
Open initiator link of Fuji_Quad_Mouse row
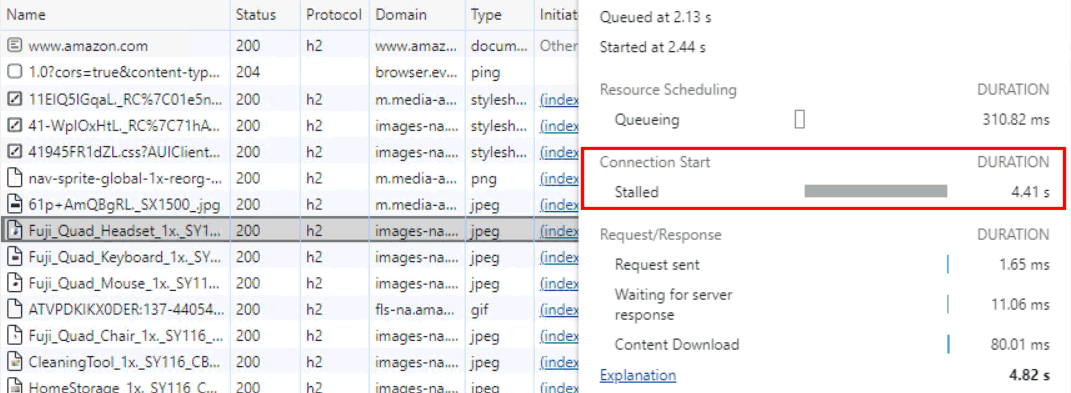(559, 283)
